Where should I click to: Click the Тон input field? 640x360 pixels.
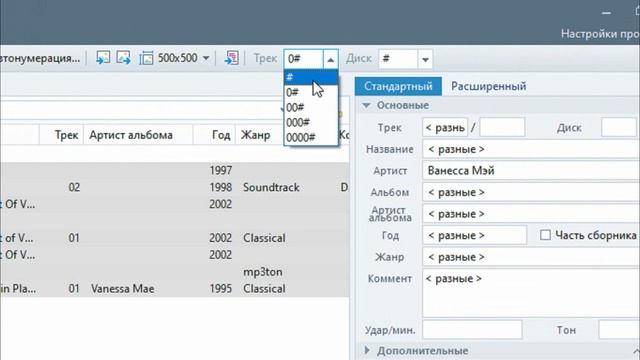(x=619, y=330)
